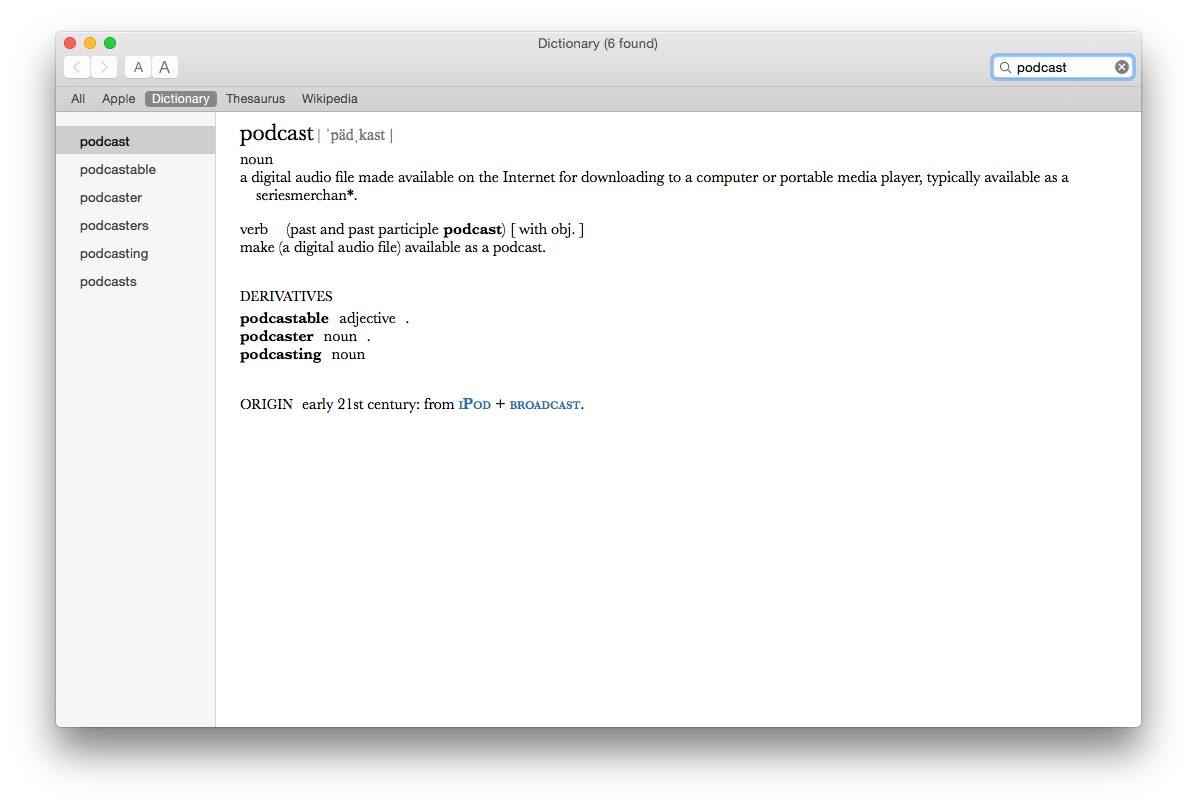
Task: Click the podcast headword in the definition
Action: [276, 134]
